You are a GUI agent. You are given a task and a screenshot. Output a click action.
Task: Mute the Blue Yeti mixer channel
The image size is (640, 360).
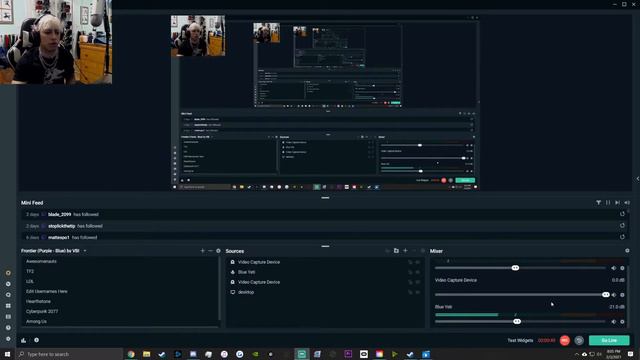click(x=613, y=322)
